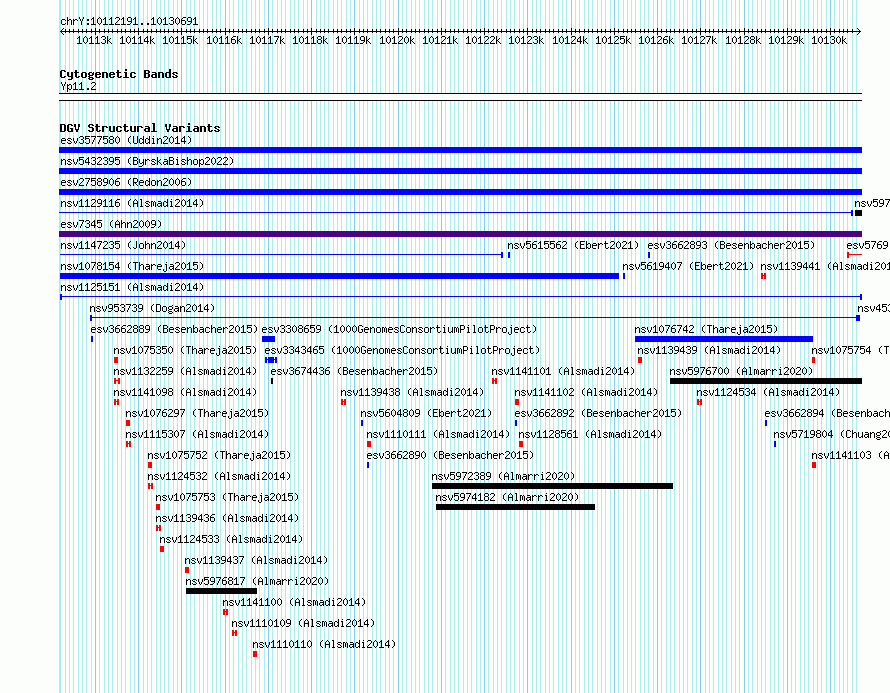Select nsv1124533 (Alsmadi2014) label
Screen dimensions: 890x693
[231, 539]
